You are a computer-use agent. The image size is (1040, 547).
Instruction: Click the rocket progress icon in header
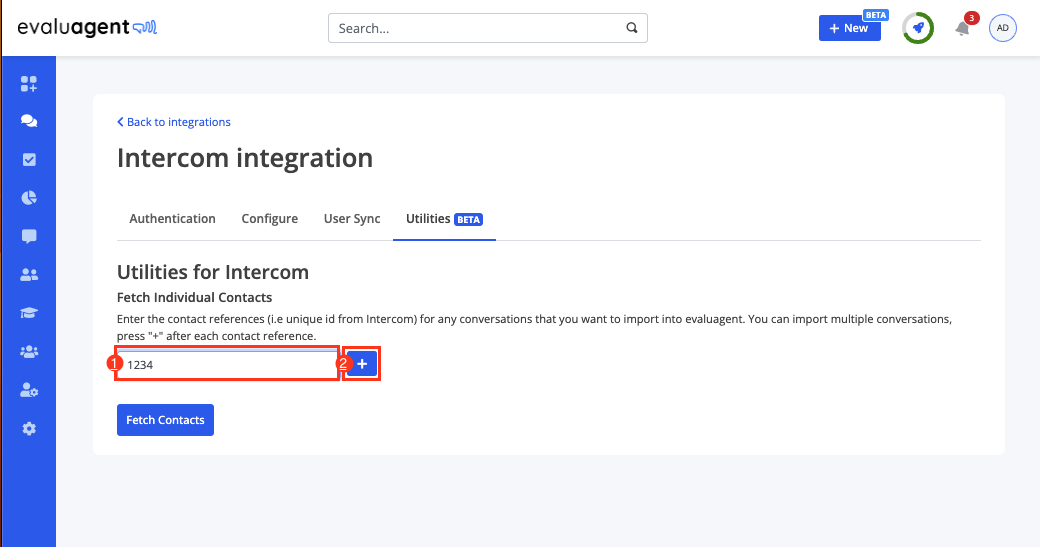(918, 28)
